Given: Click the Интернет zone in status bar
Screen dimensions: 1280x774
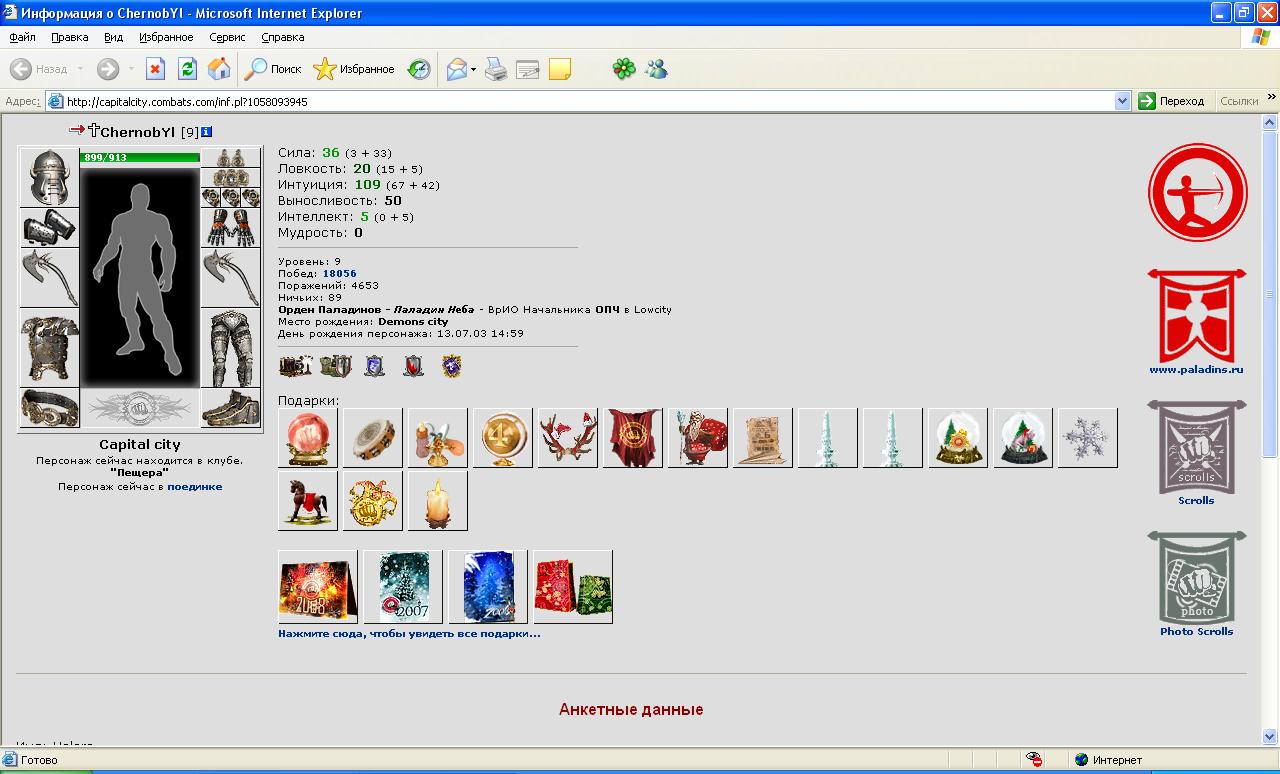Looking at the screenshot, I should tap(1107, 760).
